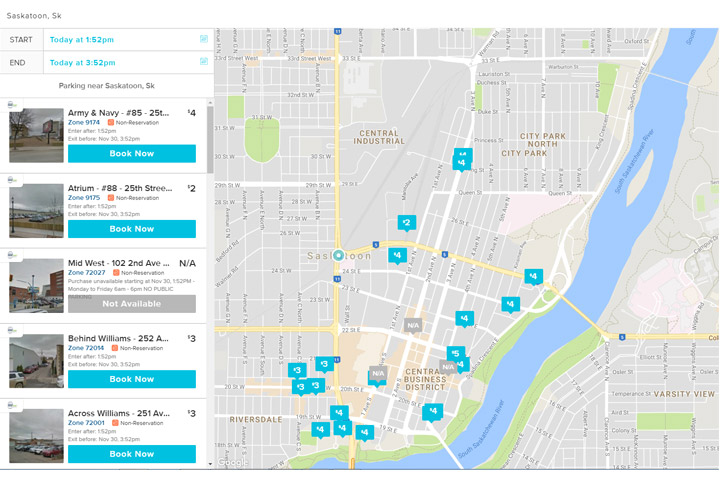
Task: Open the calendar icon in the END row
Action: (x=204, y=62)
